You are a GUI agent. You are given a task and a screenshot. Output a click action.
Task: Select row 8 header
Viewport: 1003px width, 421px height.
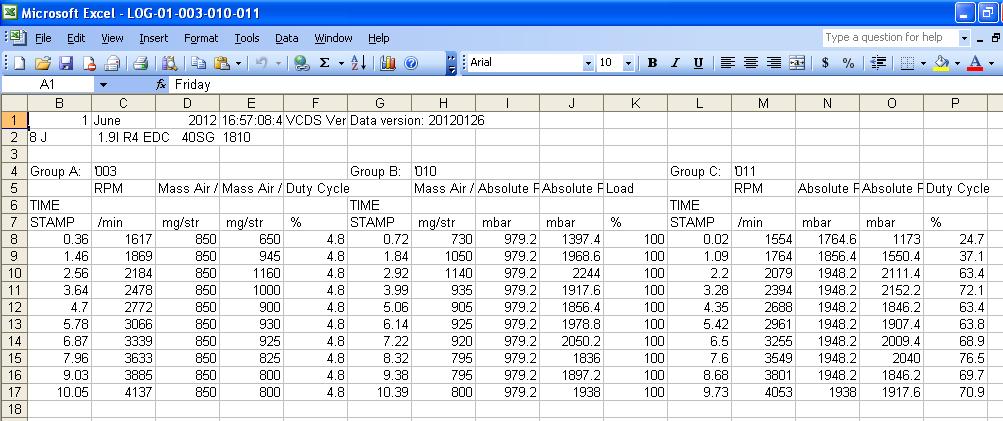coord(14,239)
